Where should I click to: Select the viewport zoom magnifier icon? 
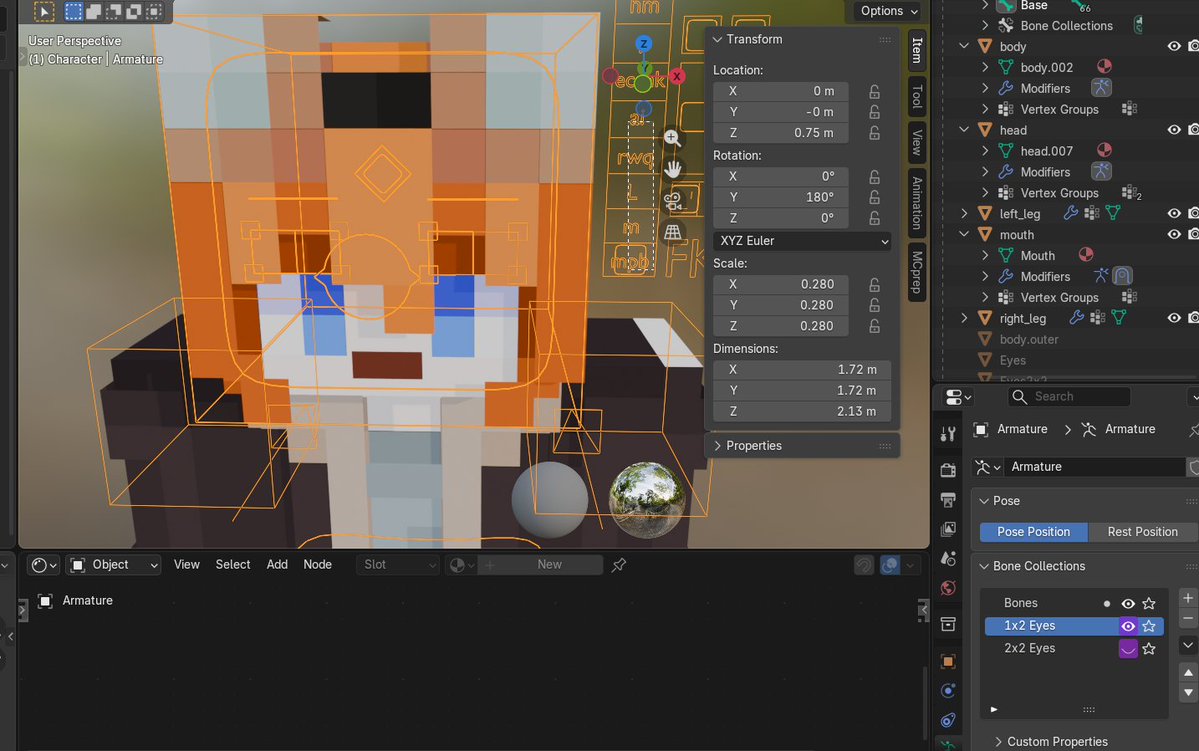pyautogui.click(x=672, y=137)
